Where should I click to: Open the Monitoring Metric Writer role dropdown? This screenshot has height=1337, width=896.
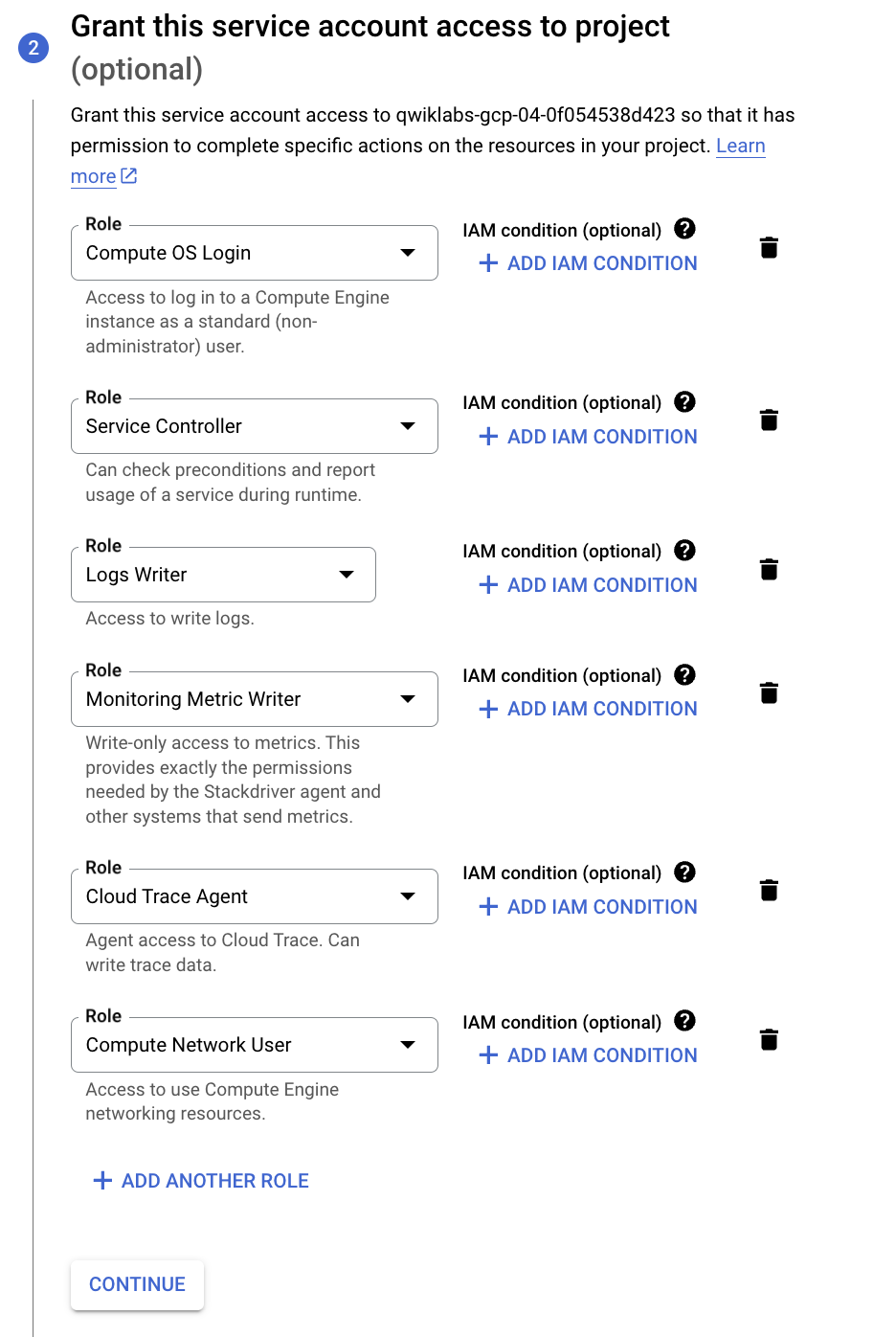pyautogui.click(x=255, y=699)
